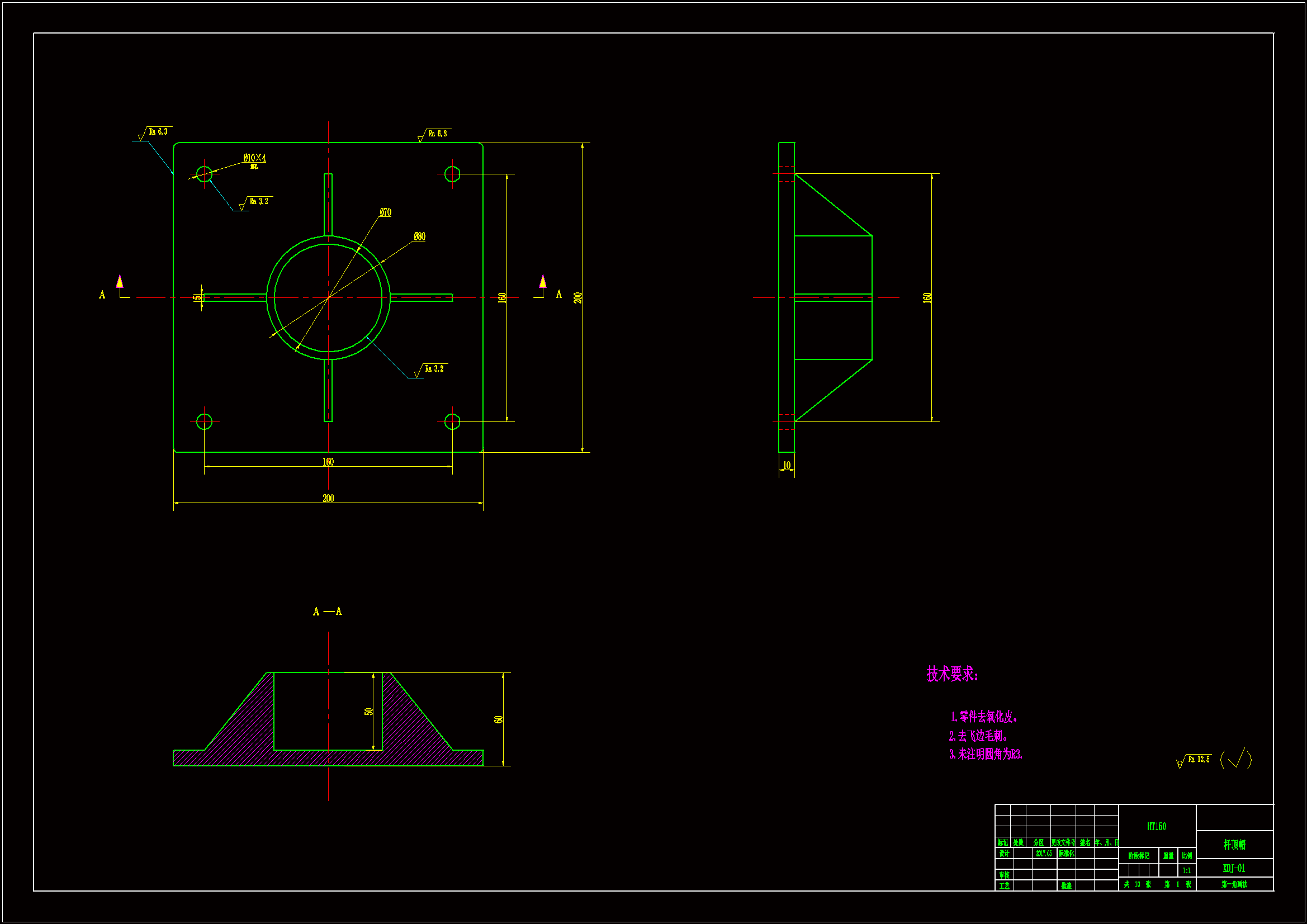Image resolution: width=1307 pixels, height=924 pixels.
Task: Select the A—A section view title
Action: (328, 612)
